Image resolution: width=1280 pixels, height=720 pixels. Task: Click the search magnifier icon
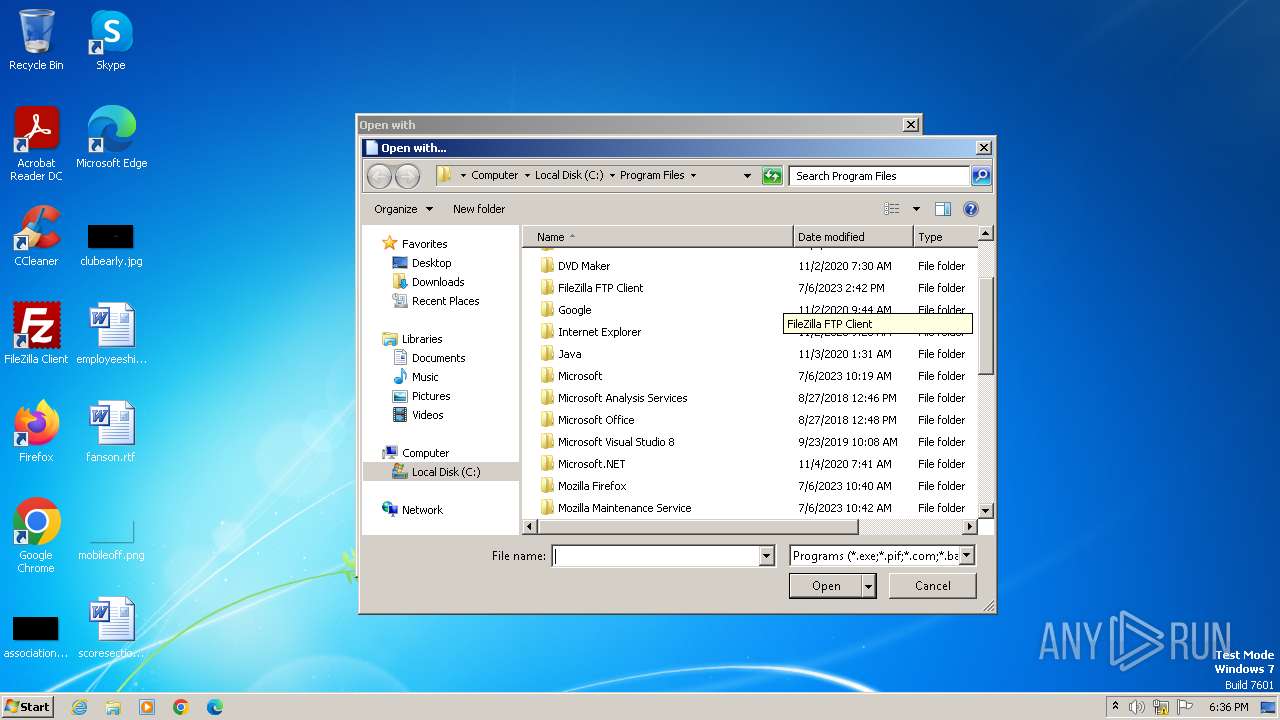click(981, 176)
